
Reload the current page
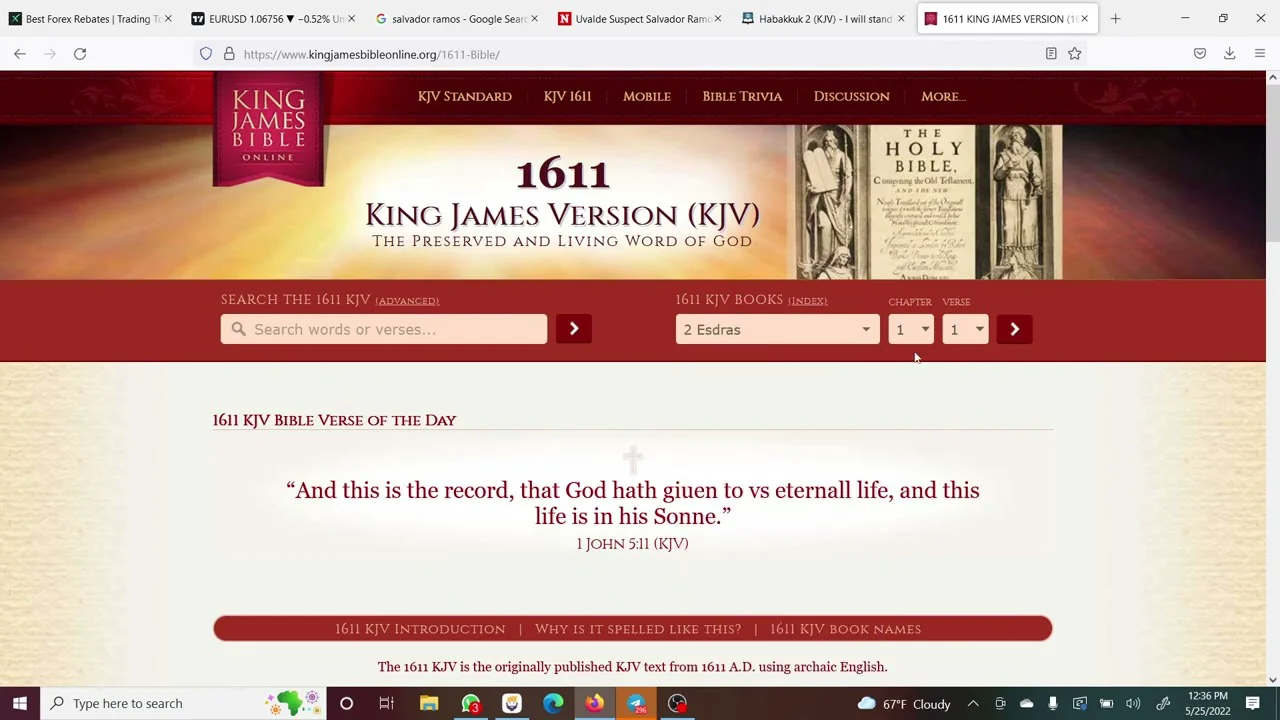pos(80,54)
